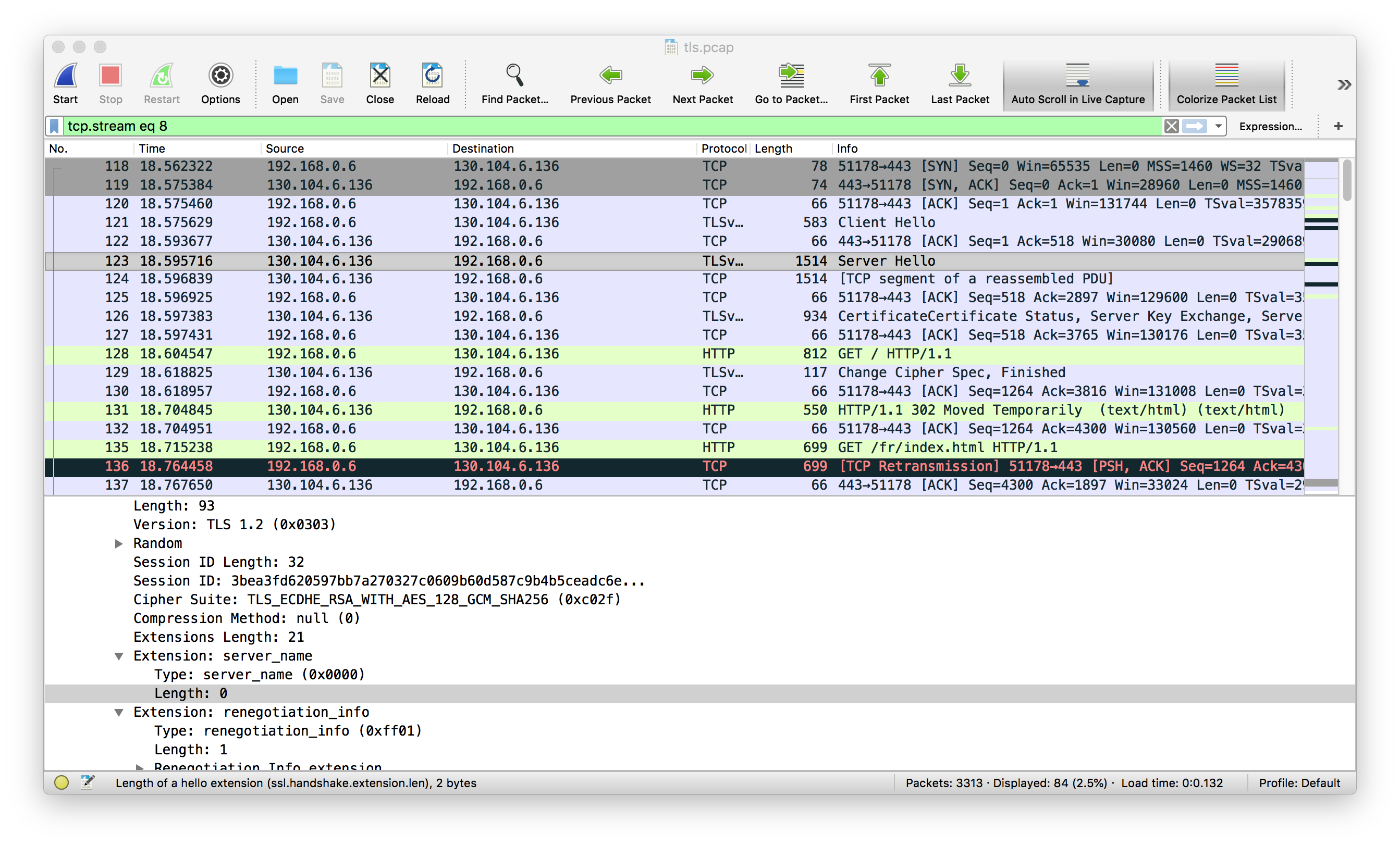The height and width of the screenshot is (846, 1400).
Task: Click Profile: Default in status bar
Action: (1299, 783)
